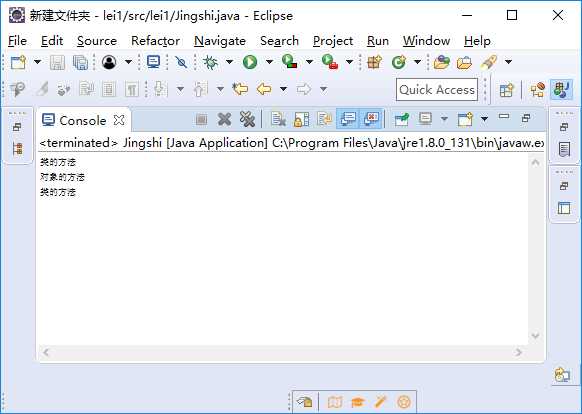Expand Display Selected Console dropdown
This screenshot has height=414, width=582.
coord(444,119)
